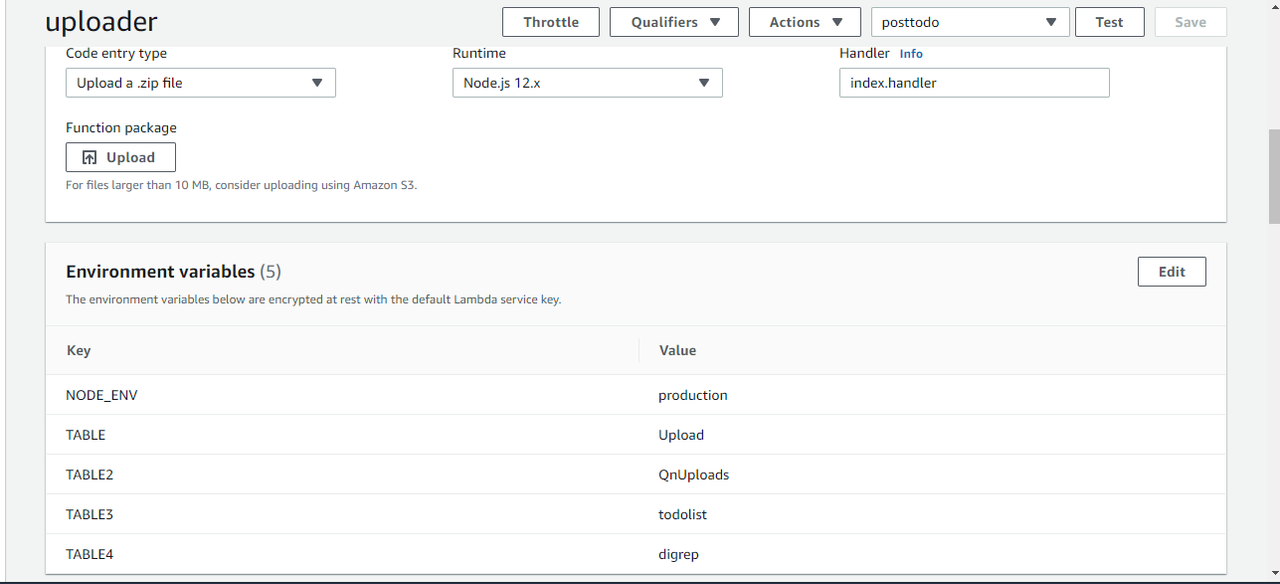
Task: Open the Qualifiers dropdown
Action: pyautogui.click(x=674, y=22)
